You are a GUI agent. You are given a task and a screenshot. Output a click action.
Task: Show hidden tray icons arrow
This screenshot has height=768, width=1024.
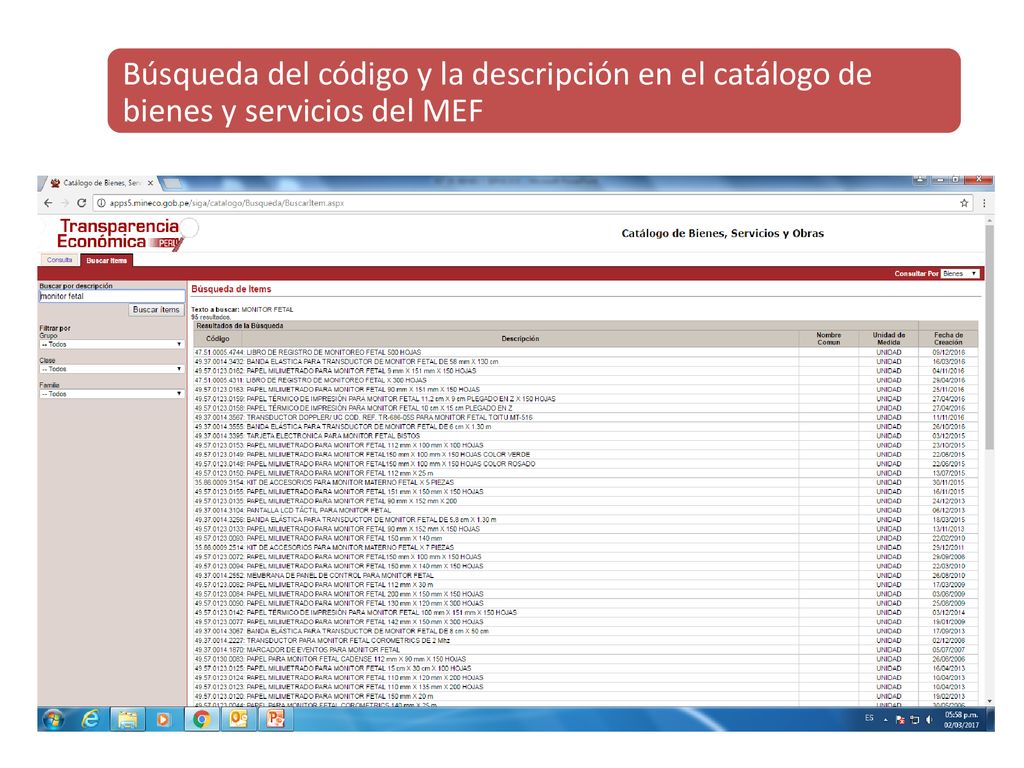[886, 720]
